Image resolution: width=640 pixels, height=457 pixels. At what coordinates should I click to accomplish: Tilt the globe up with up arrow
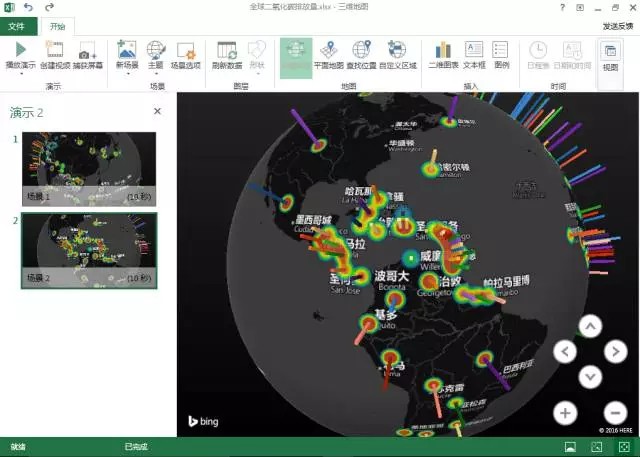590,326
